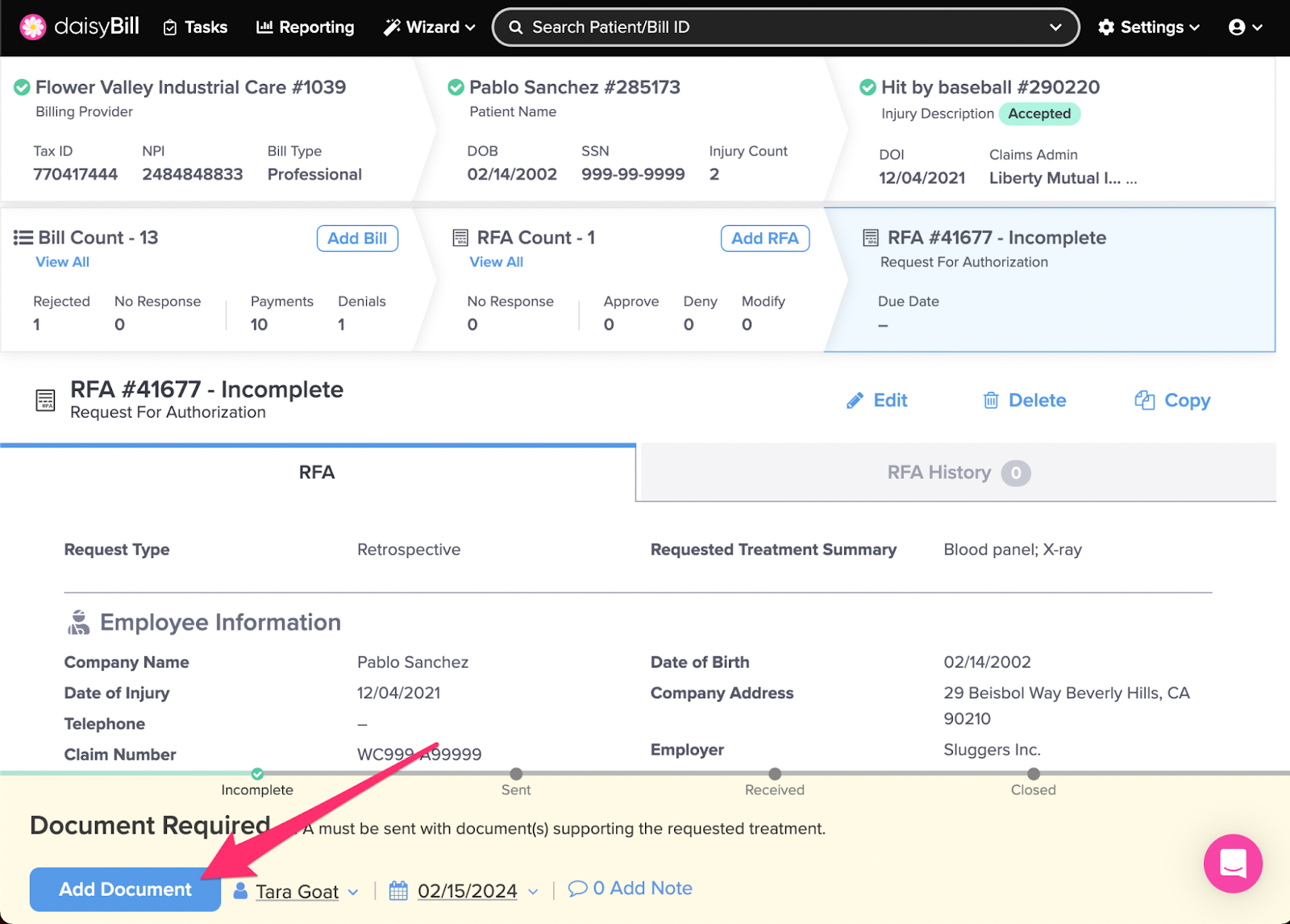Expand the search field dropdown chevron
The width and height of the screenshot is (1290, 924).
point(1055,27)
